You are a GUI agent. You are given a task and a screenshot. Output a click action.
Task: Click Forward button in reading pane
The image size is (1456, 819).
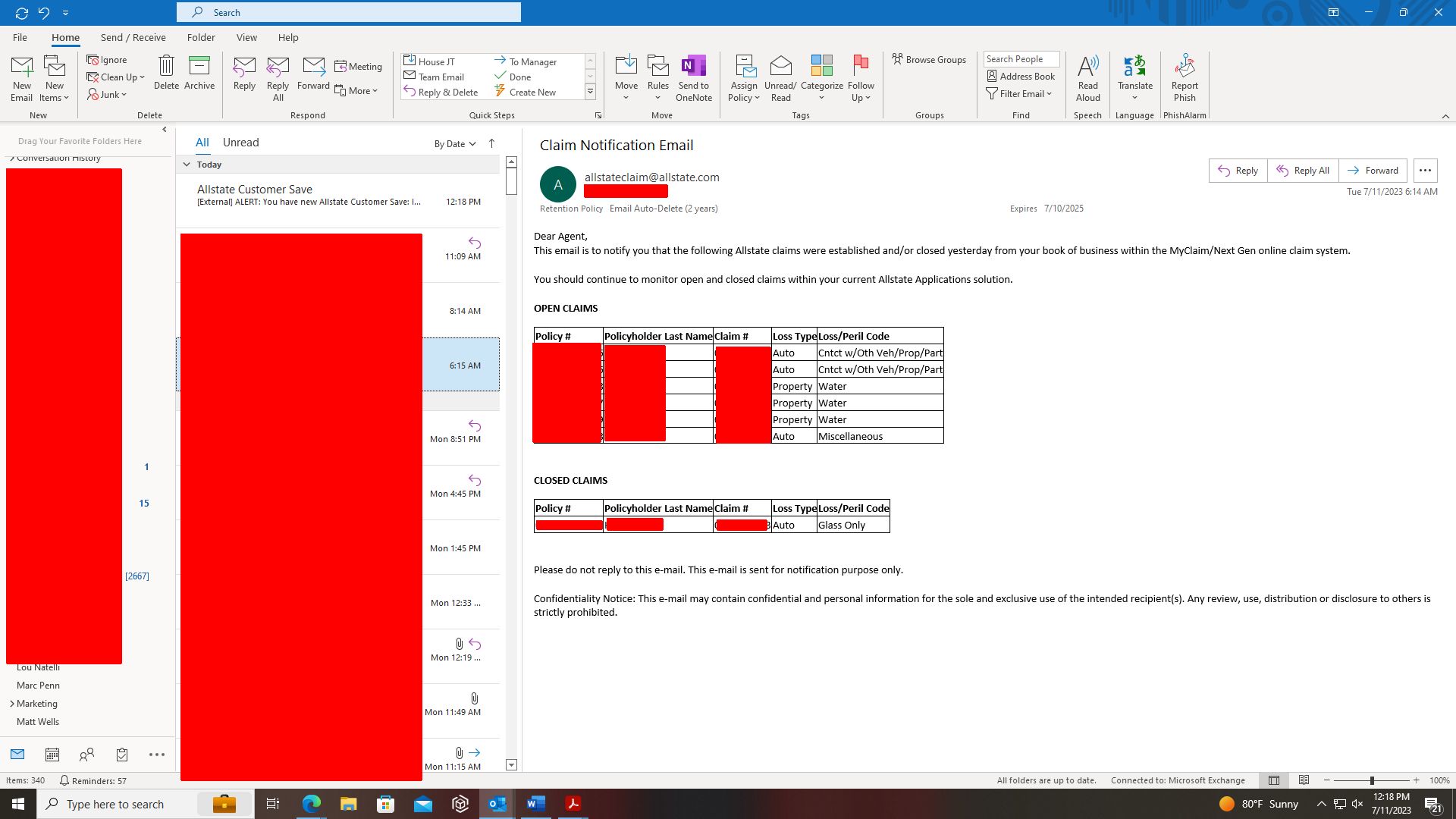click(1373, 171)
